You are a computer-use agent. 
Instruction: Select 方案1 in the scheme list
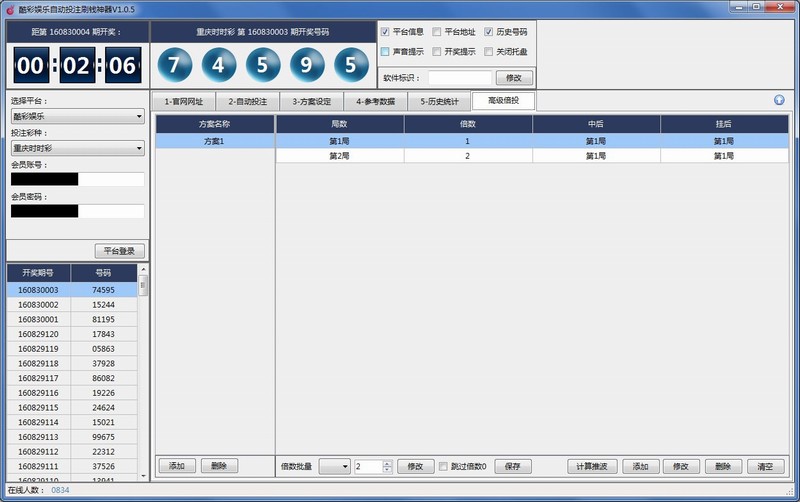point(214,141)
